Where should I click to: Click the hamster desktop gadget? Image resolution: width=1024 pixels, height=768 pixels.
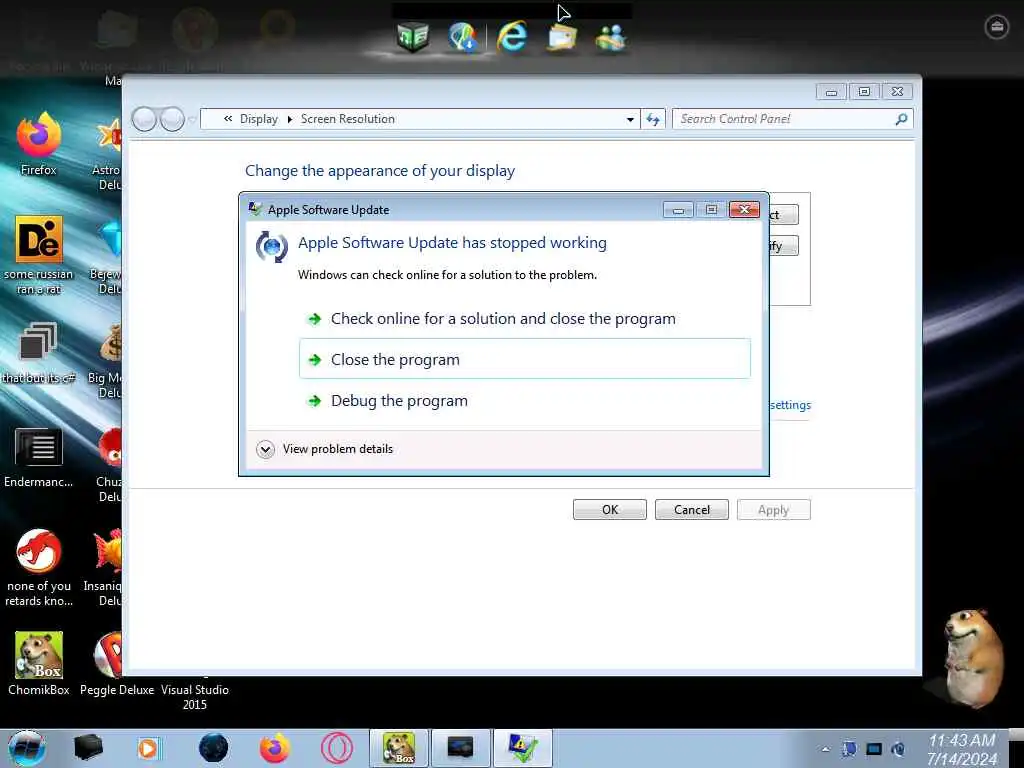(x=972, y=658)
